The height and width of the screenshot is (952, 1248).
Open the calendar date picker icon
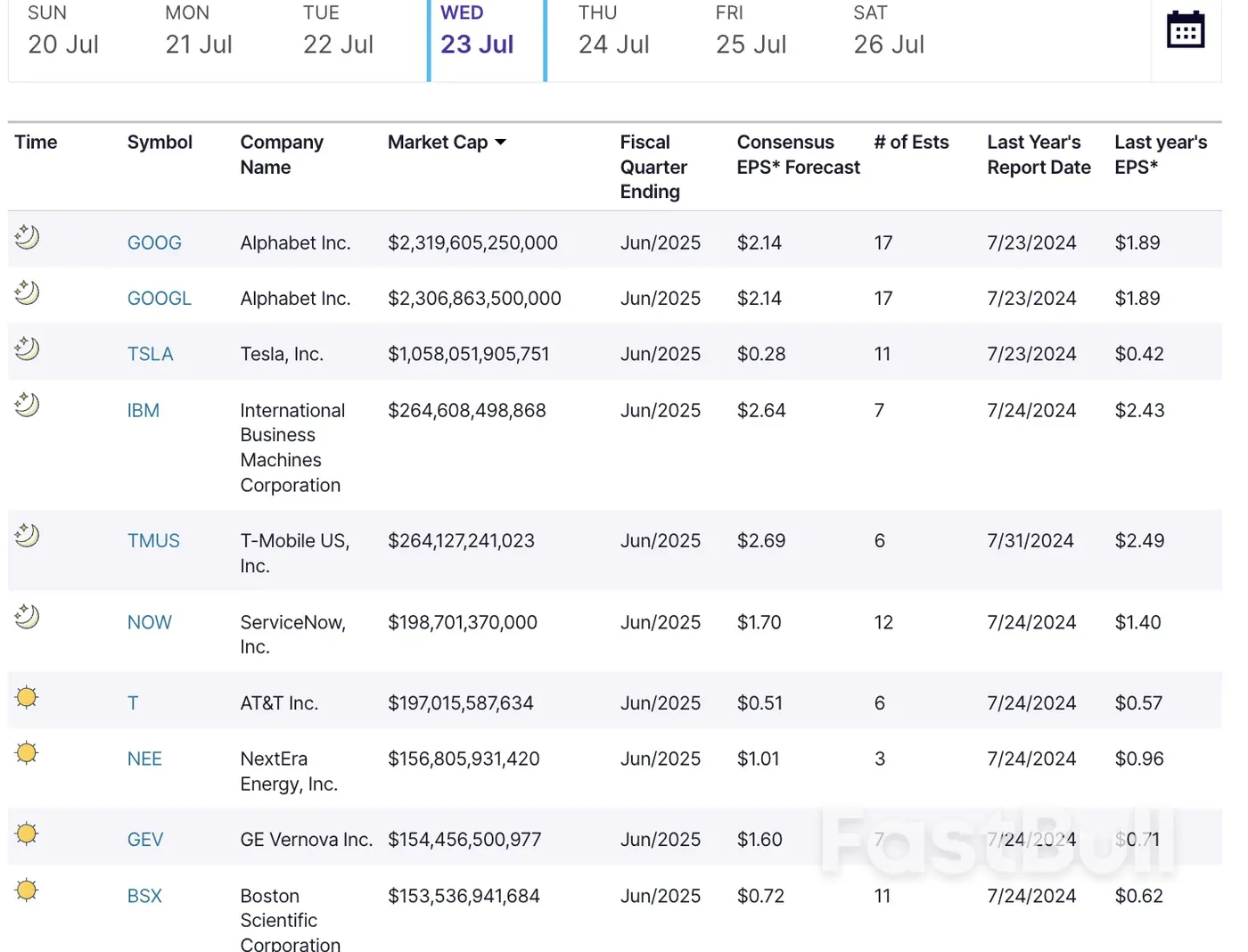point(1185,30)
